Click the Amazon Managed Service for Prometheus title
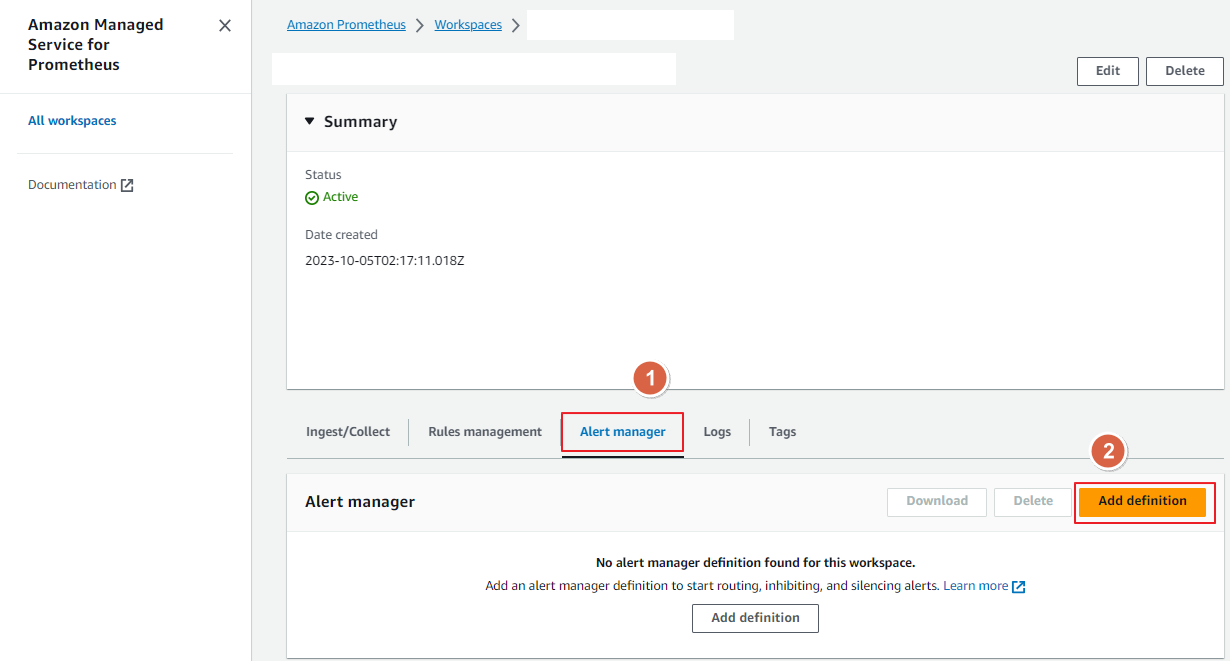The height and width of the screenshot is (661, 1230). coord(95,45)
